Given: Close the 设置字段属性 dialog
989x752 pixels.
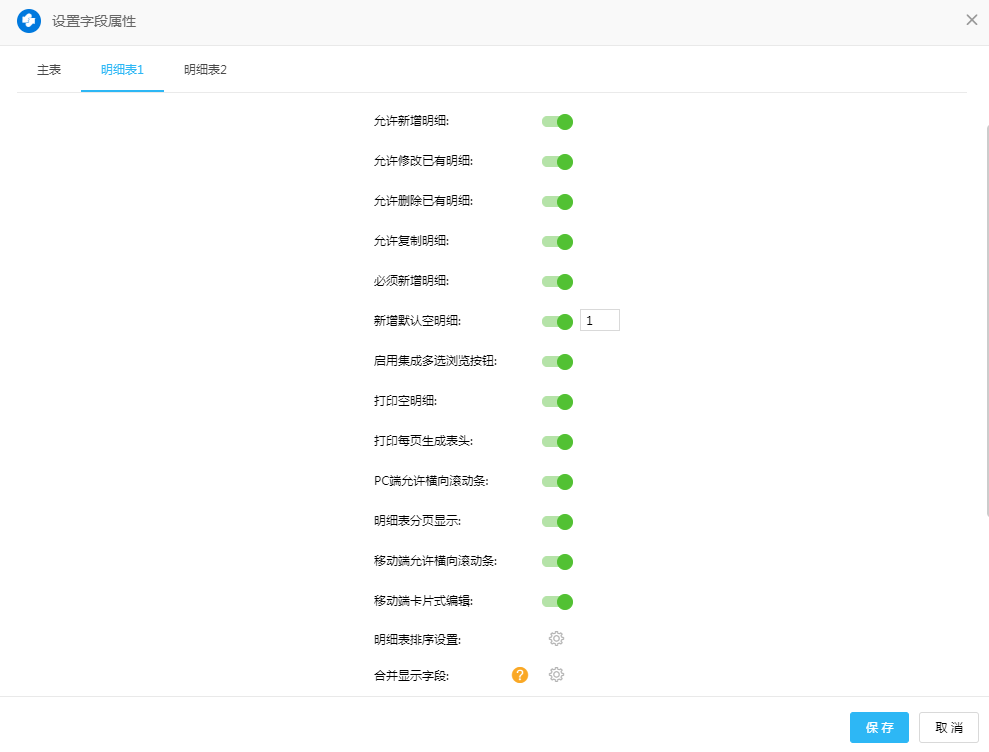Looking at the screenshot, I should [971, 20].
